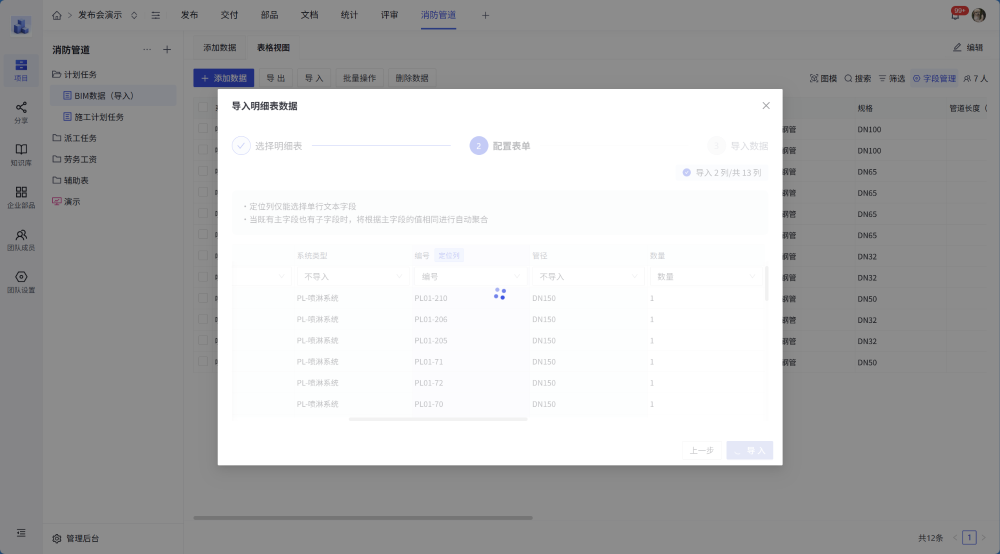Open 团队设置 in the sidebar
The width and height of the screenshot is (1000, 554).
click(21, 281)
